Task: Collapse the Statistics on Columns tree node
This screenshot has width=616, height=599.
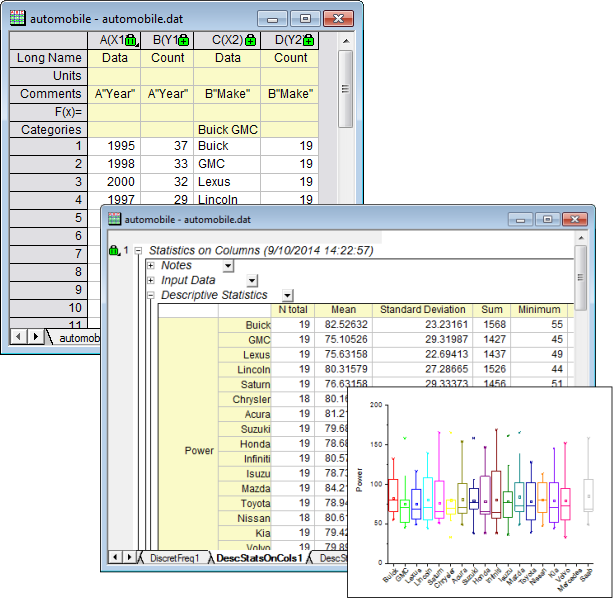Action: (x=139, y=250)
